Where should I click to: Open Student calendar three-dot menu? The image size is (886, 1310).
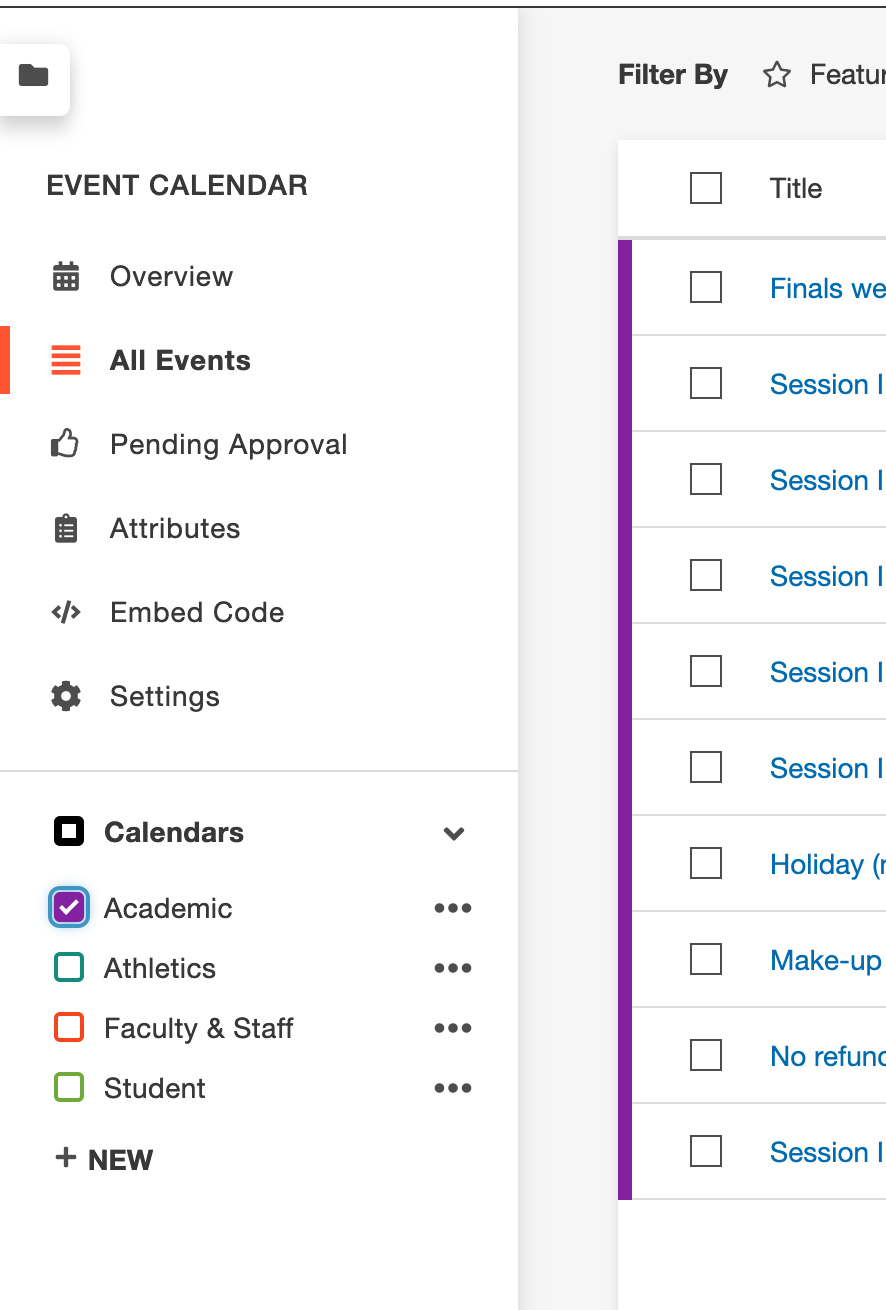tap(453, 1088)
